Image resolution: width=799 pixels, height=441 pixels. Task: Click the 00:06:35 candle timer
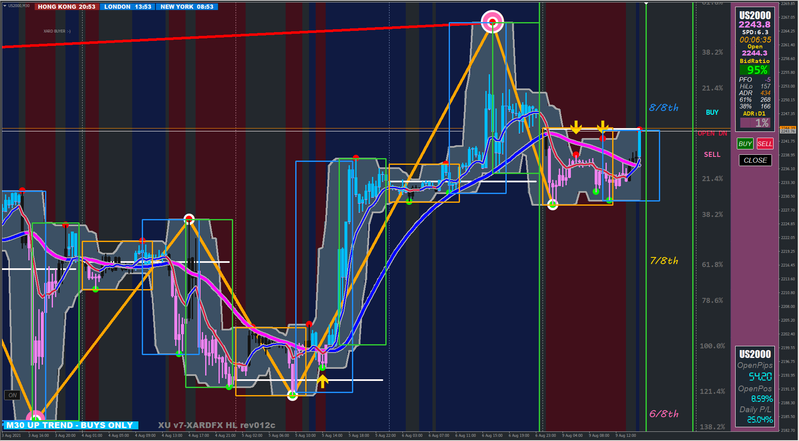pos(755,40)
